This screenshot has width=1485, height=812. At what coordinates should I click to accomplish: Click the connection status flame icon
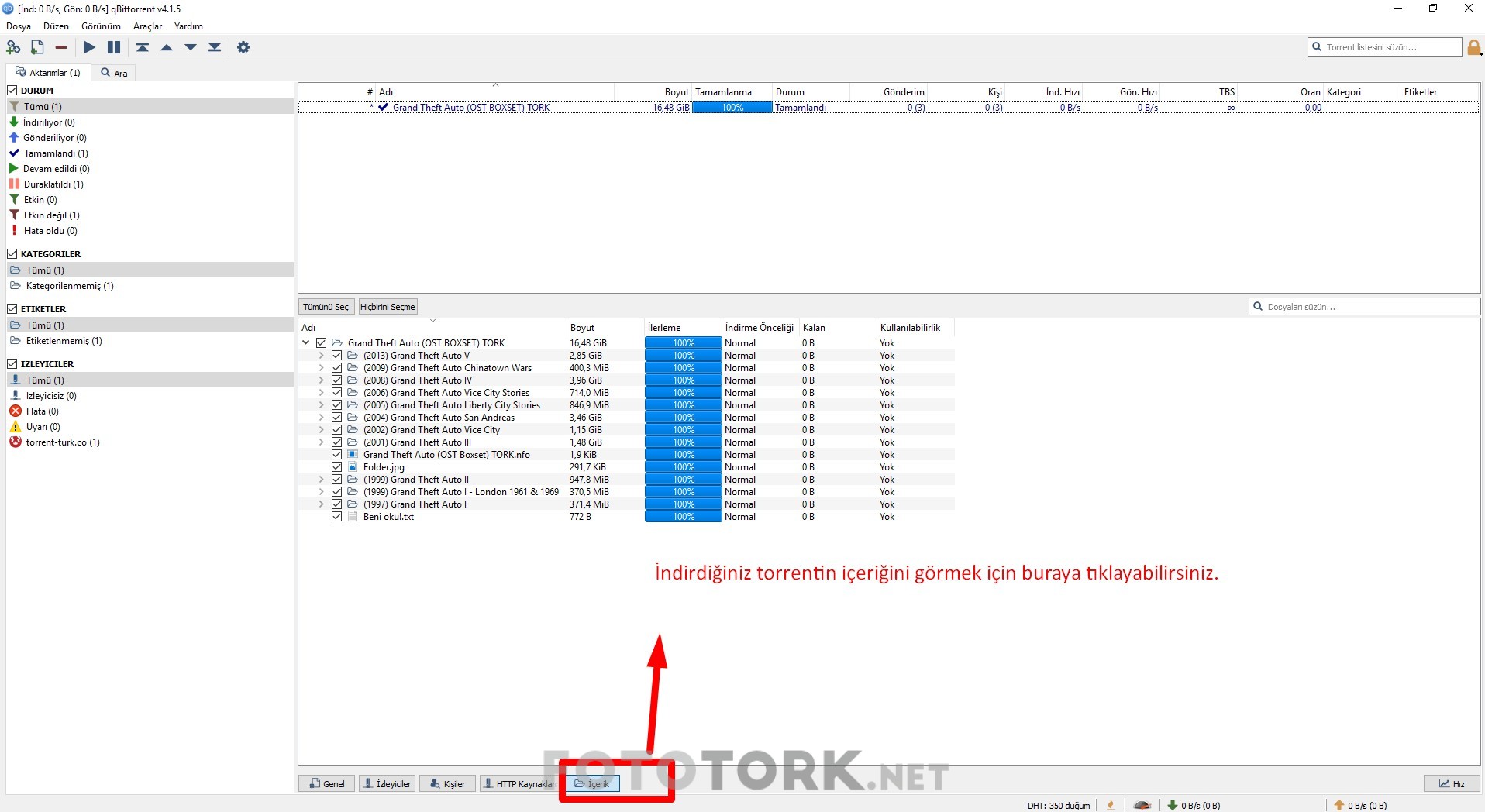1111,805
